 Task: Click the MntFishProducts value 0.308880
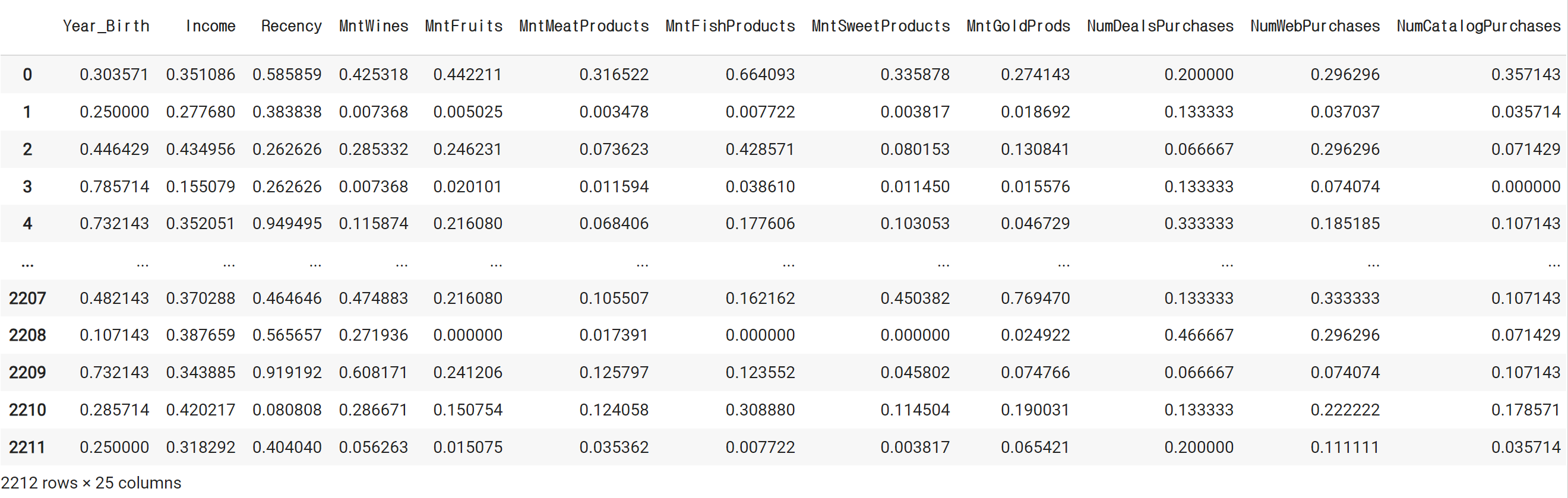[760, 410]
